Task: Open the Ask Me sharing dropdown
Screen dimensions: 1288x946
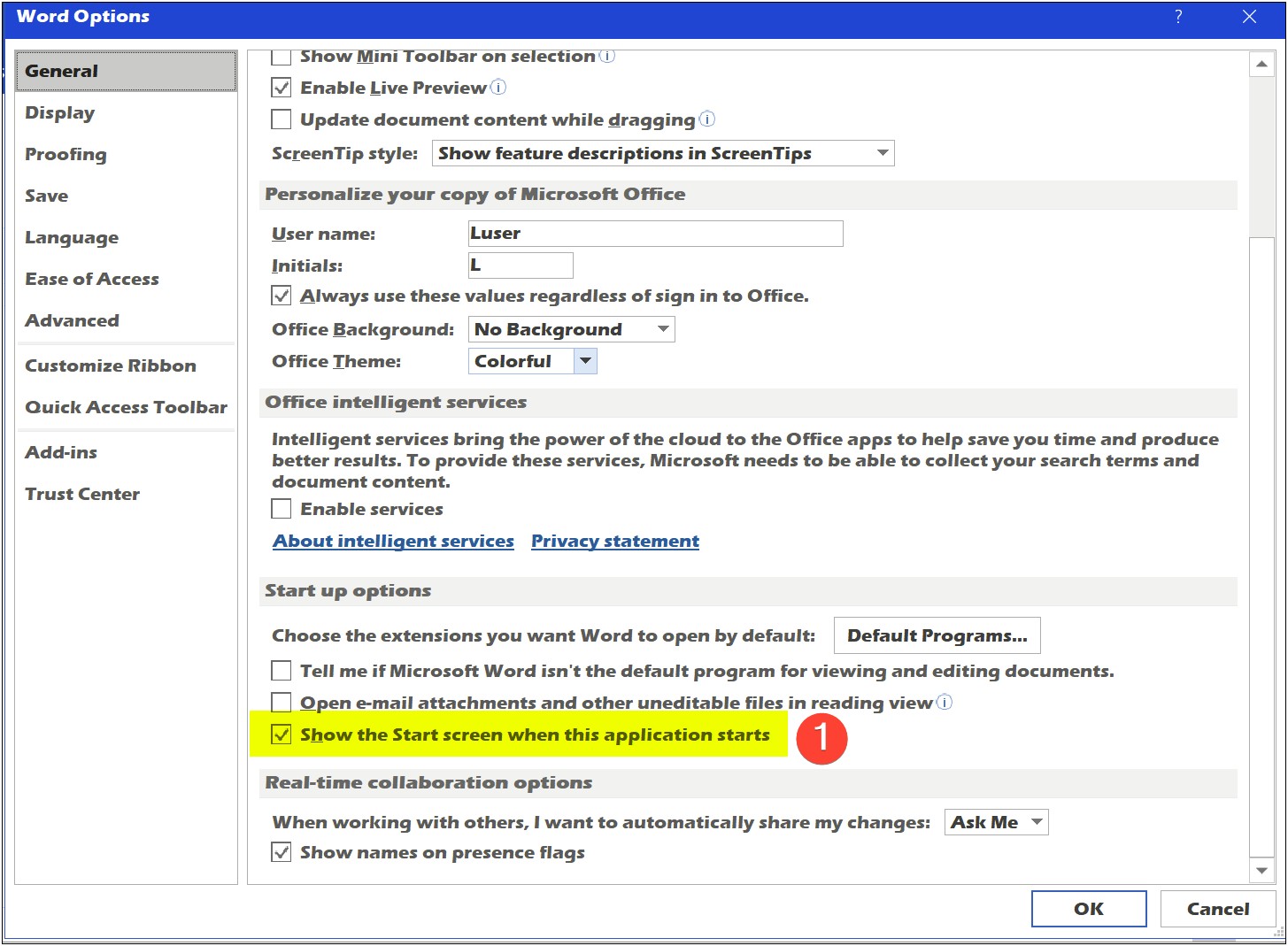Action: point(996,822)
